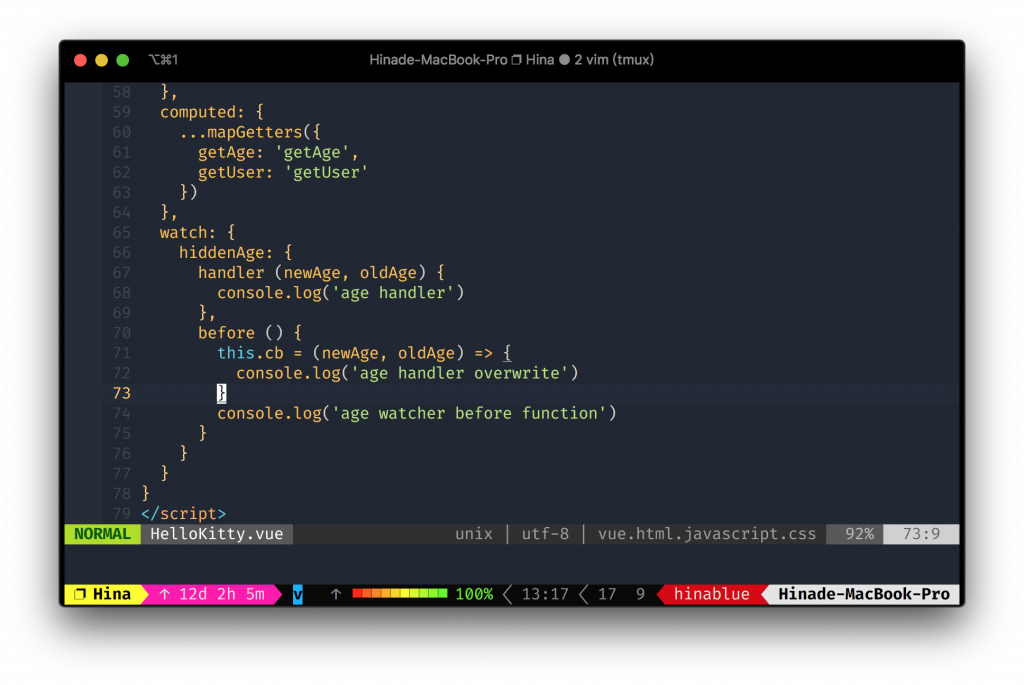The height and width of the screenshot is (685, 1024).
Task: Click the 'watch: {' line
Action: (x=197, y=233)
